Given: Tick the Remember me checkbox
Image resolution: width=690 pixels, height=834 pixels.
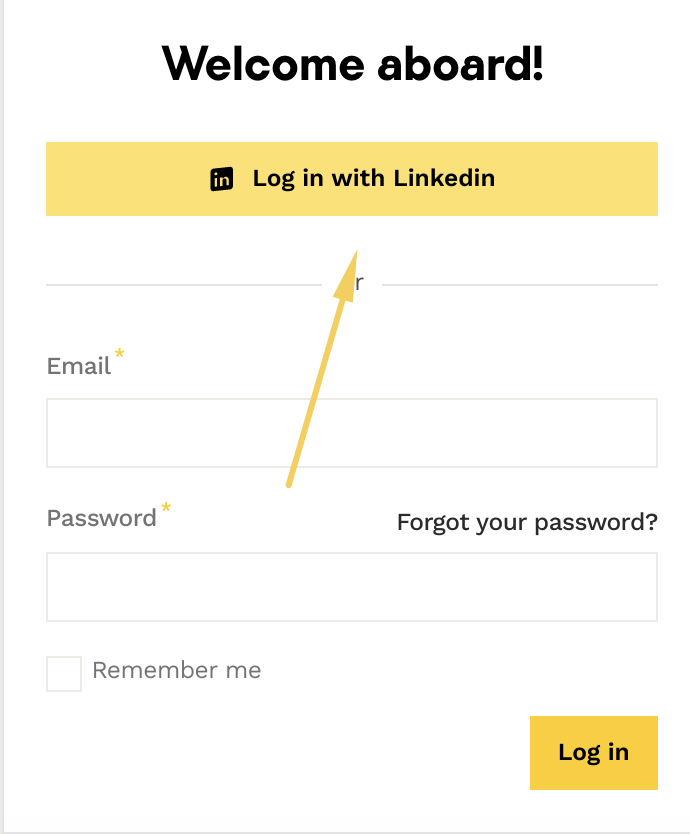Looking at the screenshot, I should tap(64, 674).
